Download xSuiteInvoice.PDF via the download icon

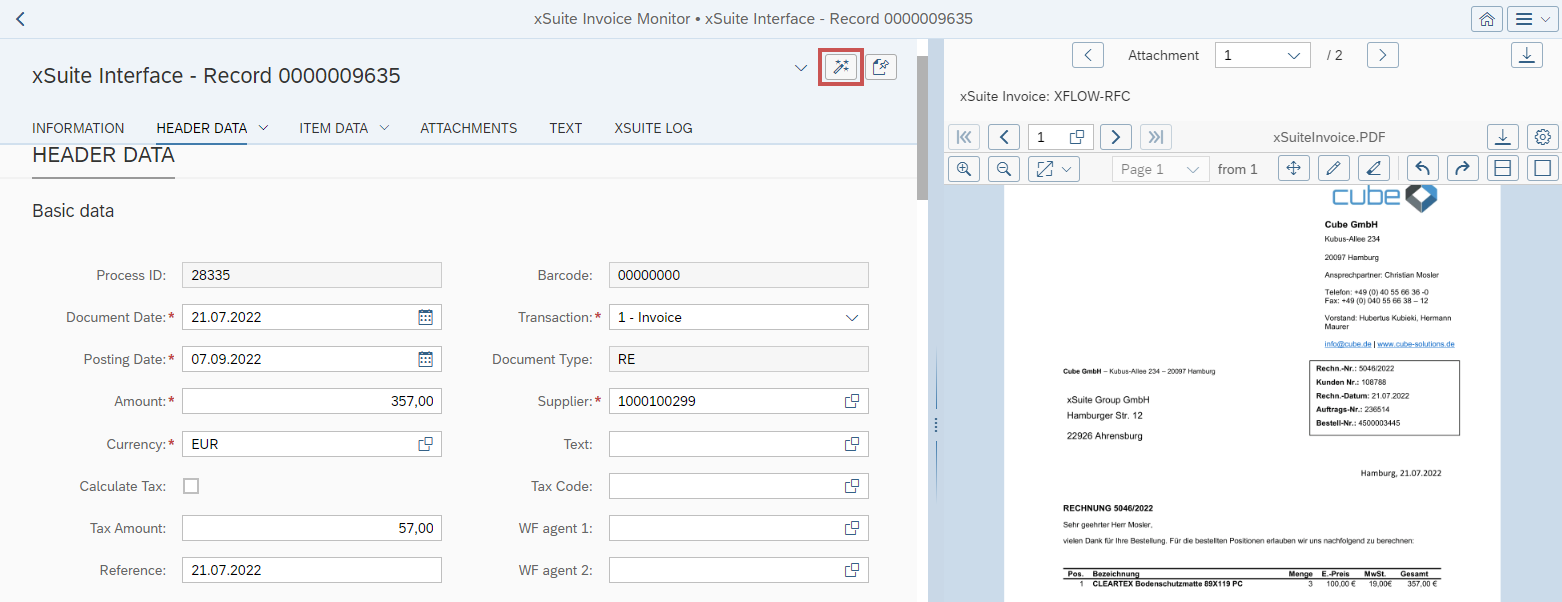[1502, 137]
